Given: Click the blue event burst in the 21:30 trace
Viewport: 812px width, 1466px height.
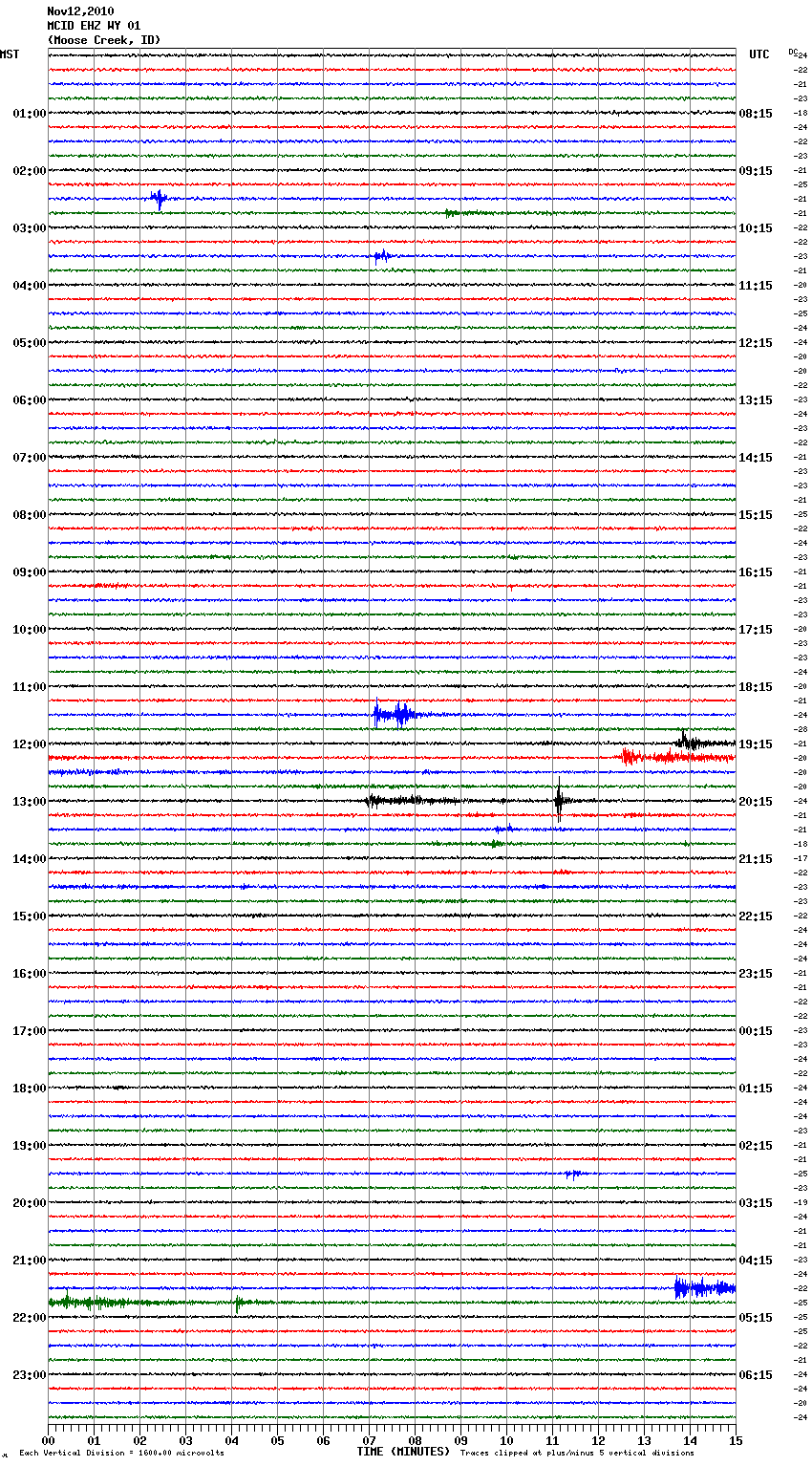Looking at the screenshot, I should pos(704,1288).
